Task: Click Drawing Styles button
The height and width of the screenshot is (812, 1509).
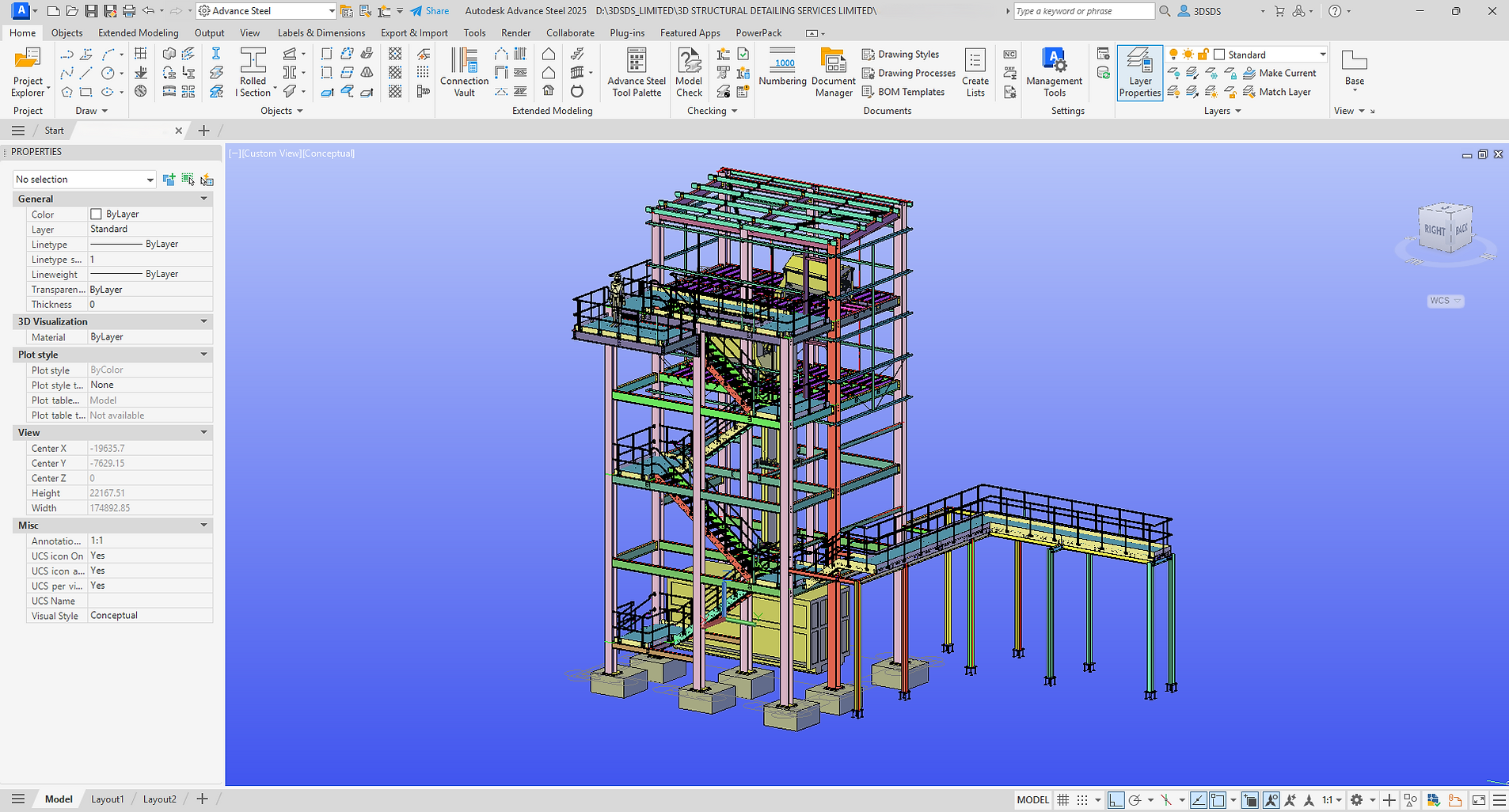Action: [901, 55]
